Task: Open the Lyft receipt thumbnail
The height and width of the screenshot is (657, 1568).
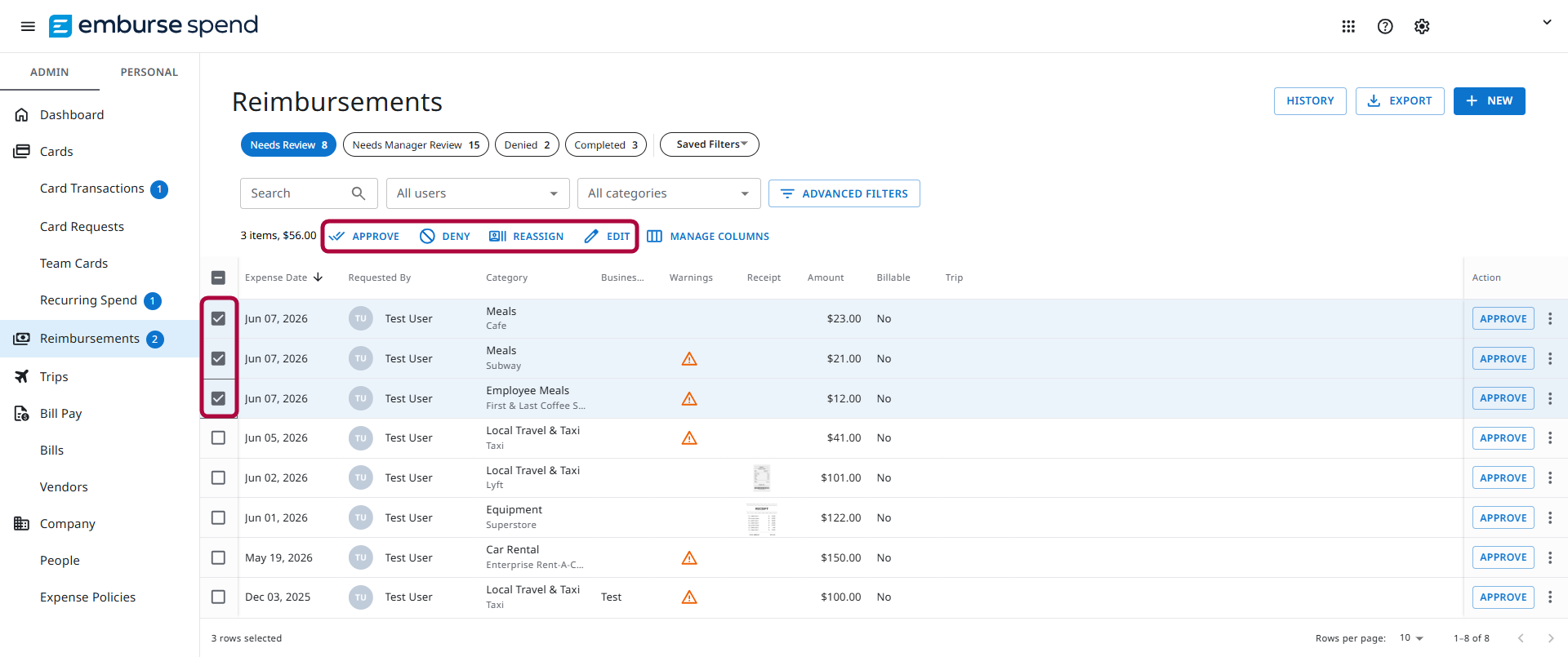Action: (762, 477)
